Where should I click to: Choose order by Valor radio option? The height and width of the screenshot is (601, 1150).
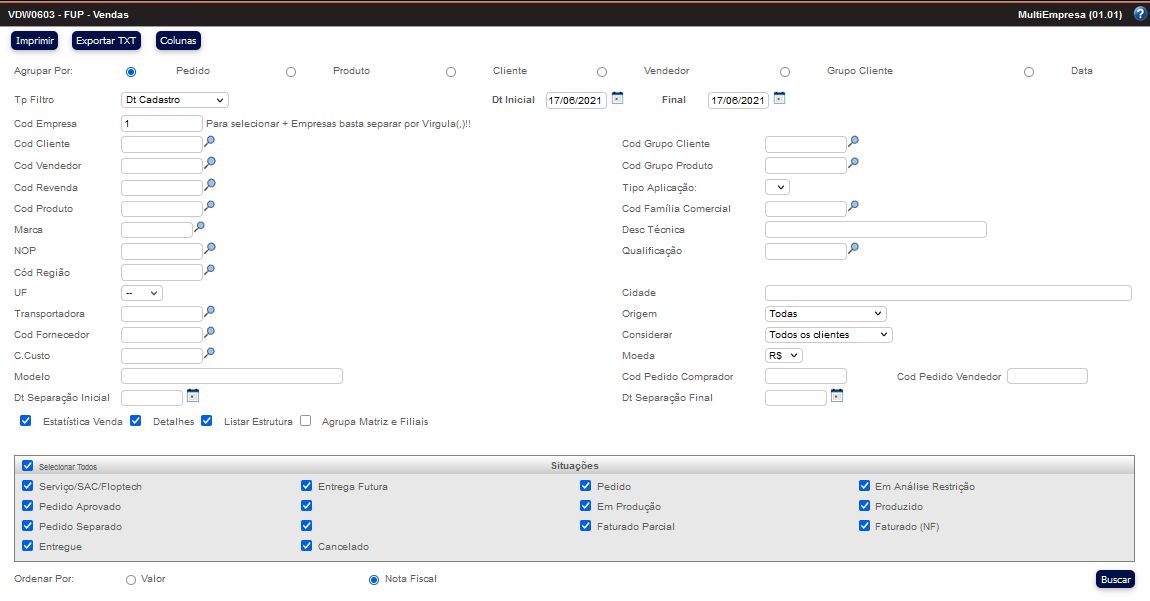[x=131, y=580]
